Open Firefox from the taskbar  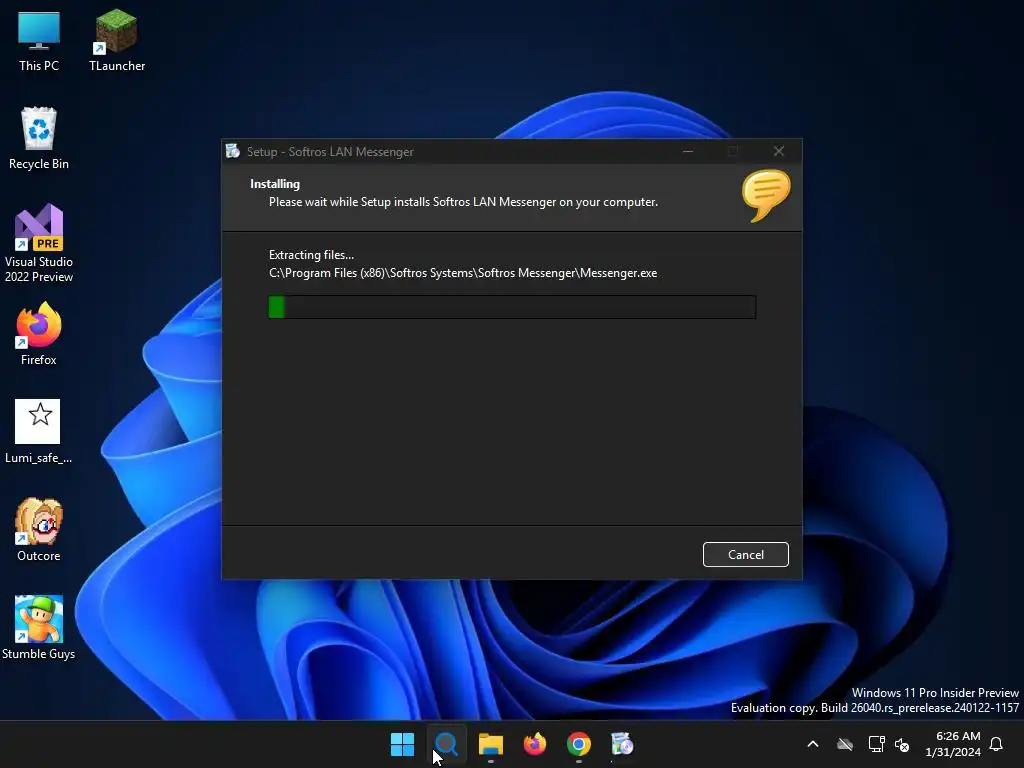click(535, 744)
